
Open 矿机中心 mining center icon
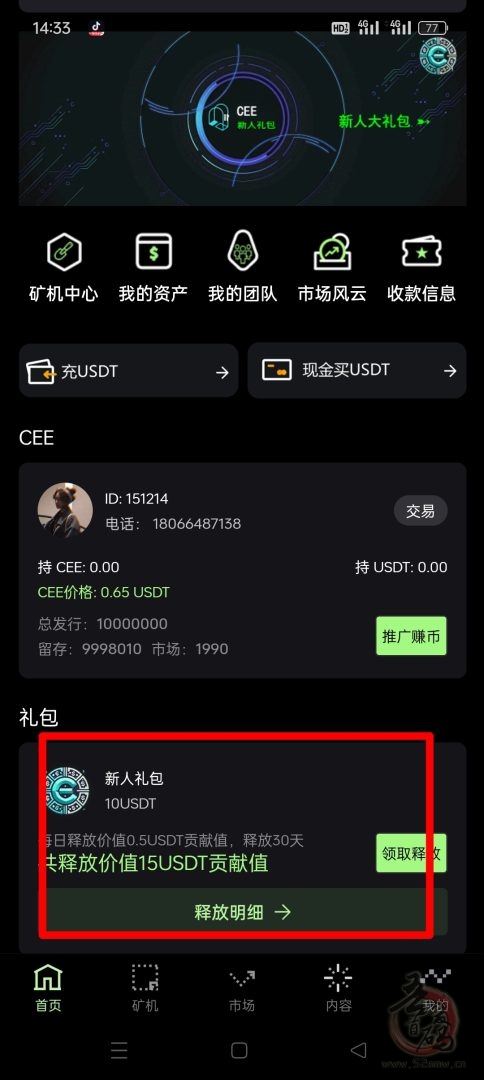click(64, 252)
